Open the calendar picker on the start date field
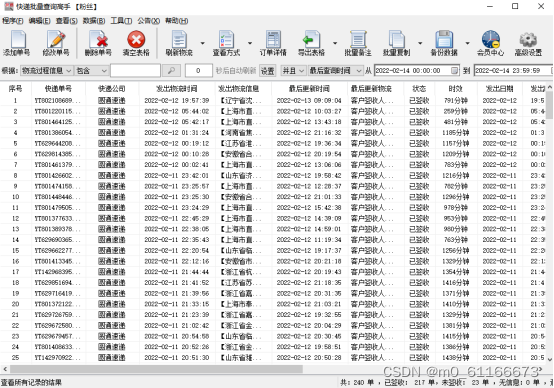Screen dimensions: 554x388 pos(455,71)
